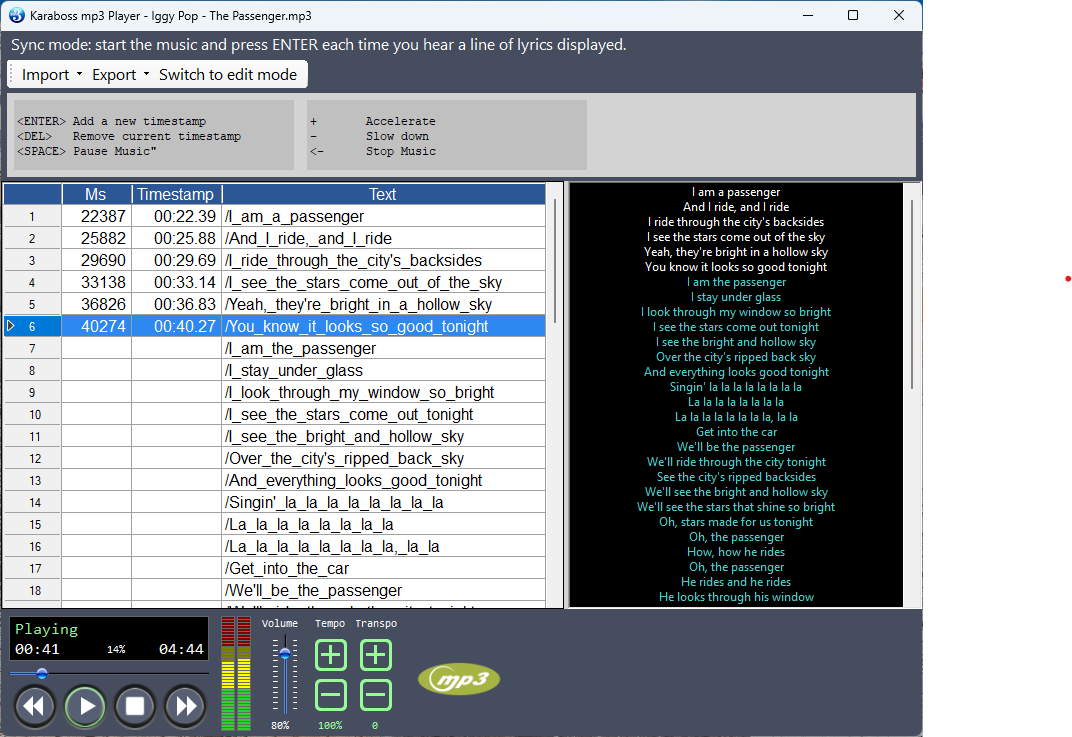
Task: Click the Timestamp column header
Action: 176,195
